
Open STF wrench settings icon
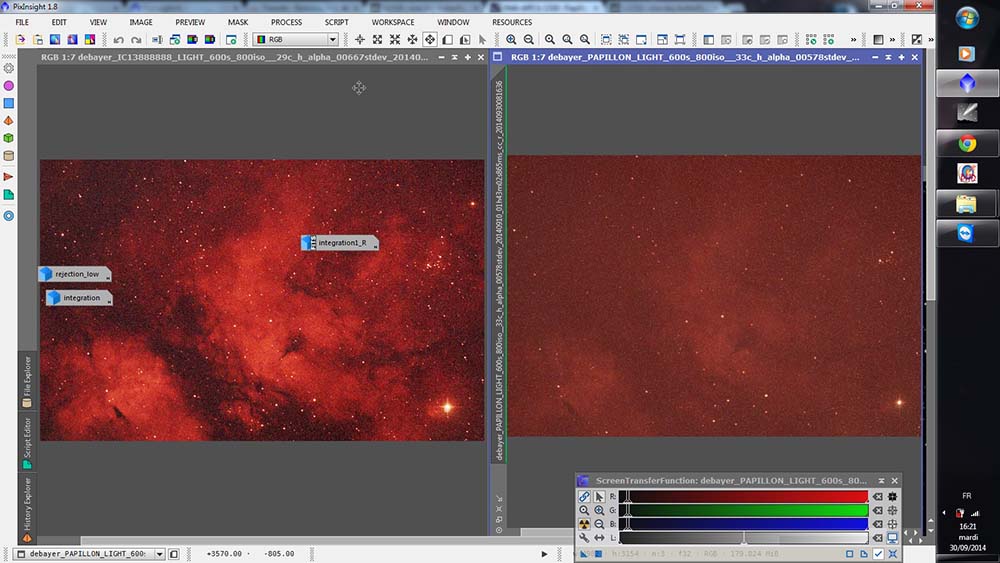584,538
